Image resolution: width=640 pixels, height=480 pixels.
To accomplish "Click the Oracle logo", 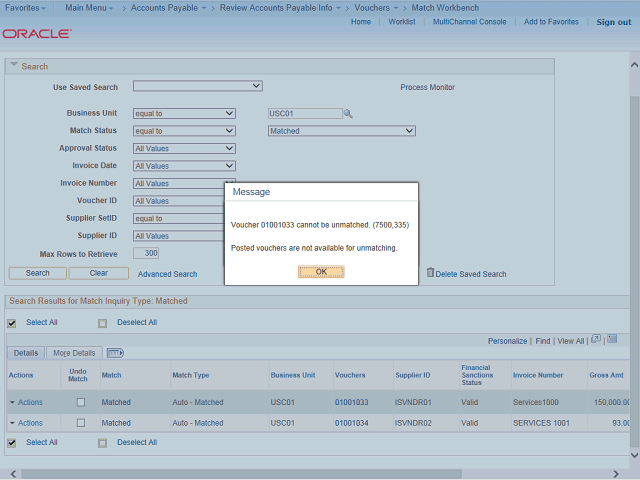I will [x=37, y=33].
